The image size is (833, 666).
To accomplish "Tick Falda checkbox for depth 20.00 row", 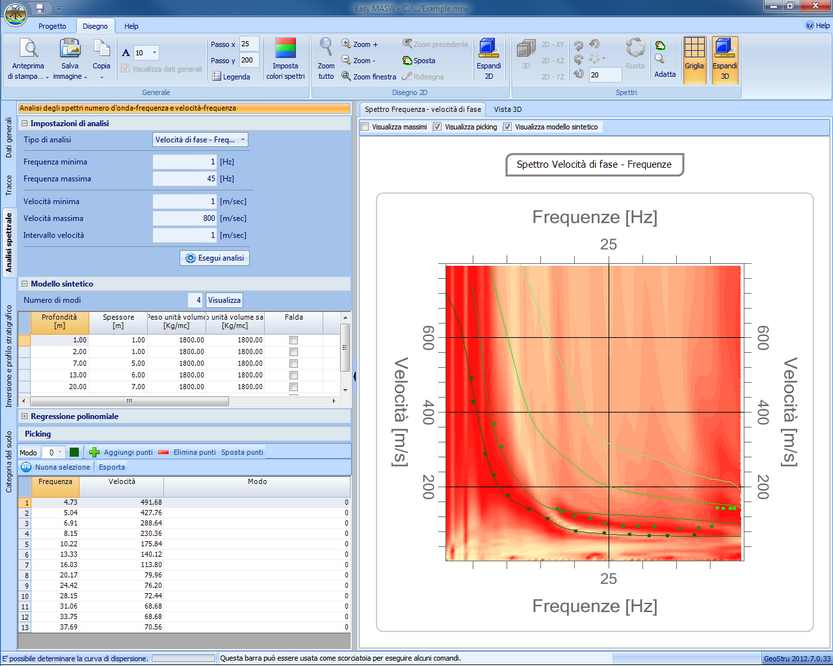I will (293, 387).
